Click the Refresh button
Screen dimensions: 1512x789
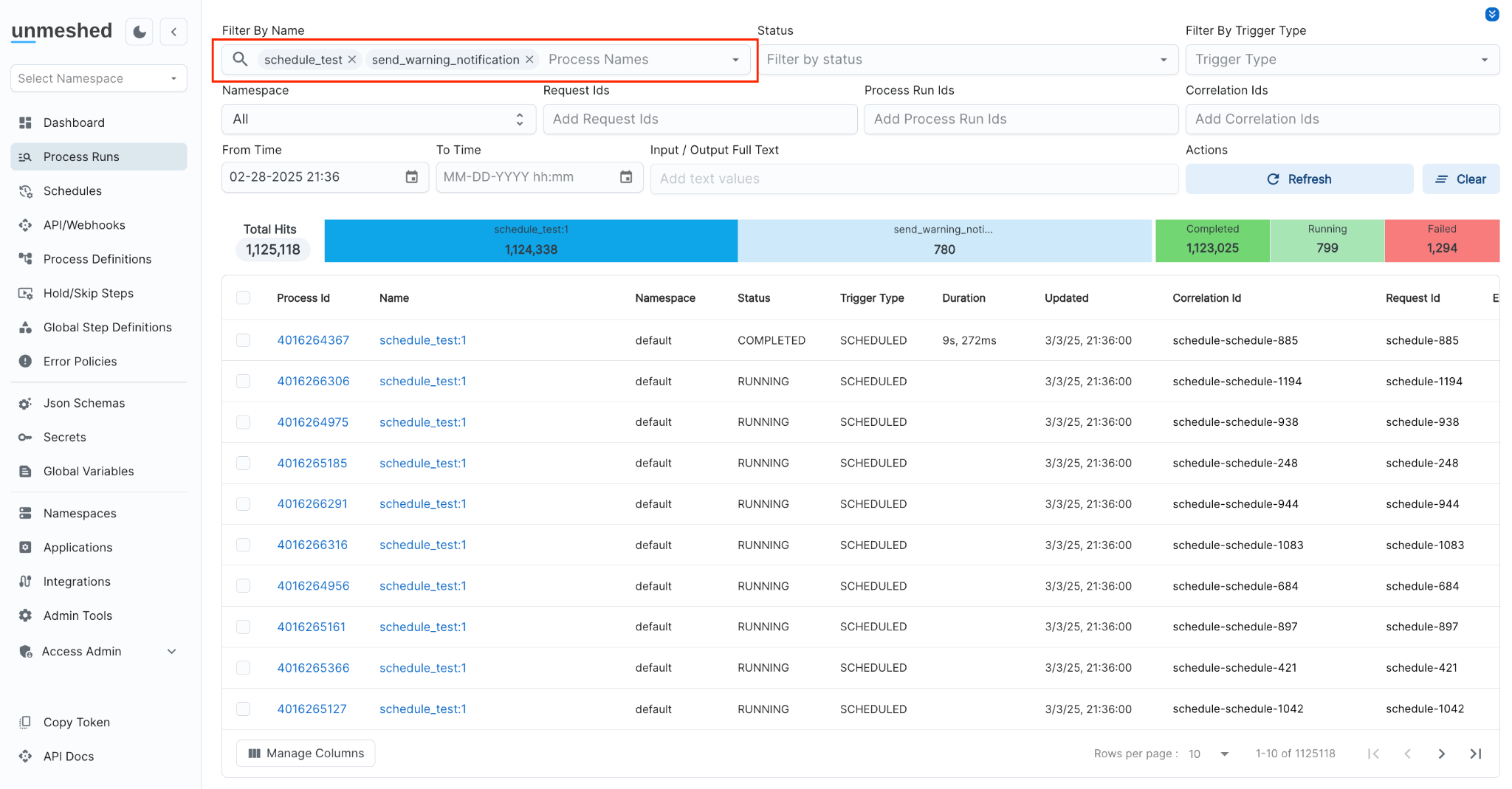[1299, 179]
